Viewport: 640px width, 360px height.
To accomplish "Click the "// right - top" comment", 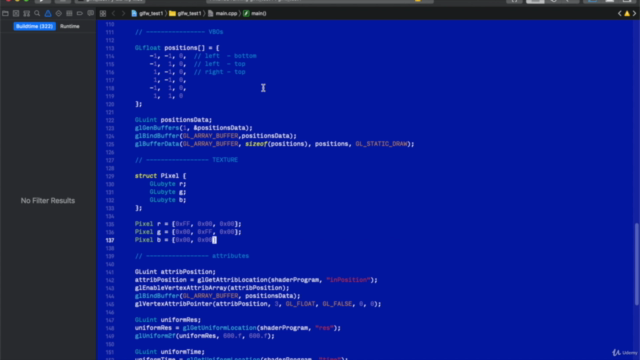I will tap(220, 72).
